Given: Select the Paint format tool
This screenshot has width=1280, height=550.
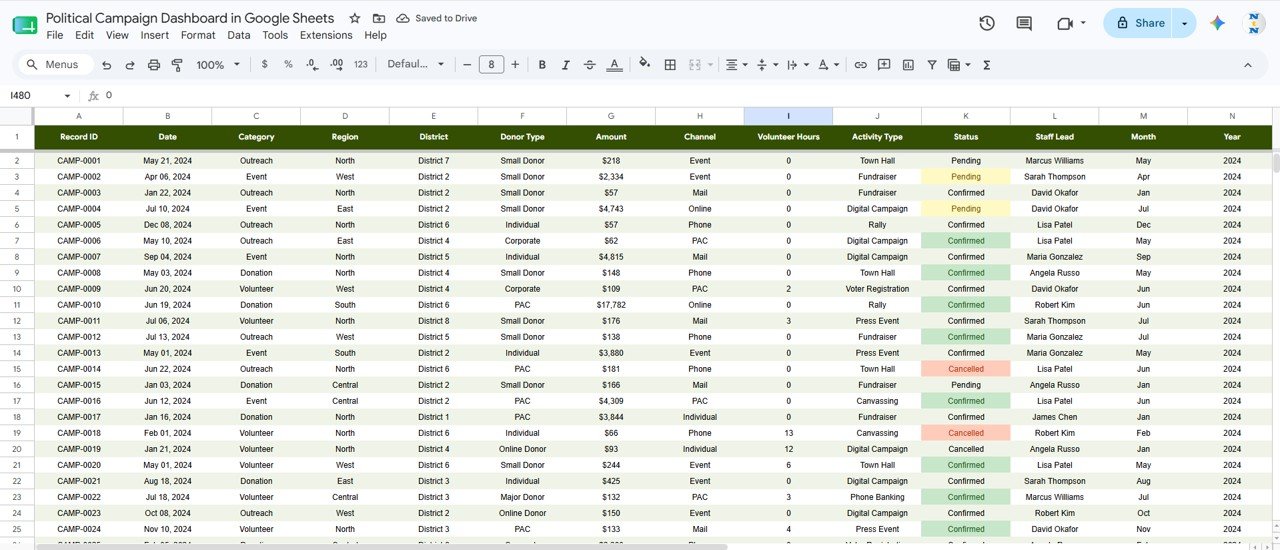Looking at the screenshot, I should click(x=177, y=65).
